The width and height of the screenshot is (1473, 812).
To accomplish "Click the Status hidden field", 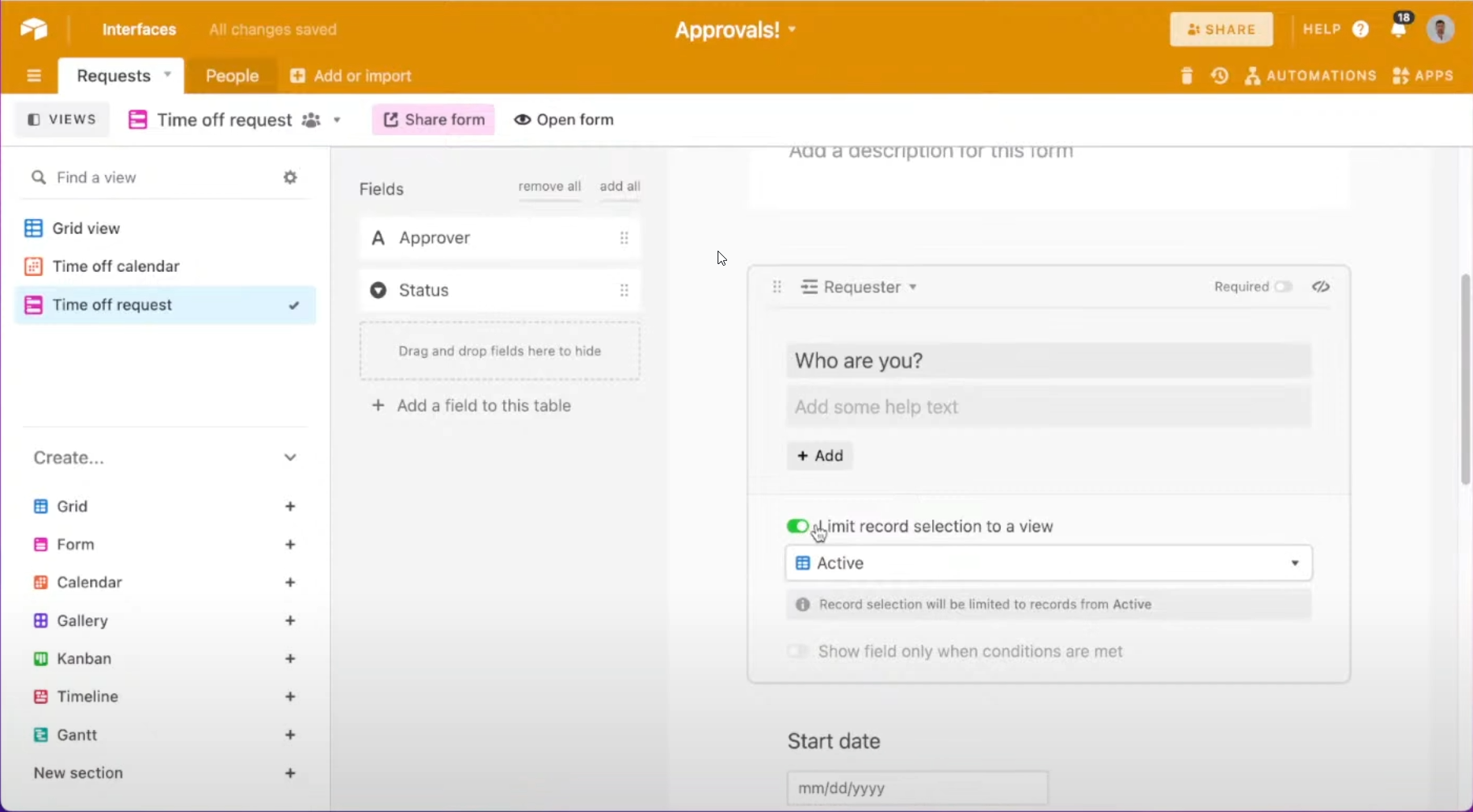I will (500, 290).
